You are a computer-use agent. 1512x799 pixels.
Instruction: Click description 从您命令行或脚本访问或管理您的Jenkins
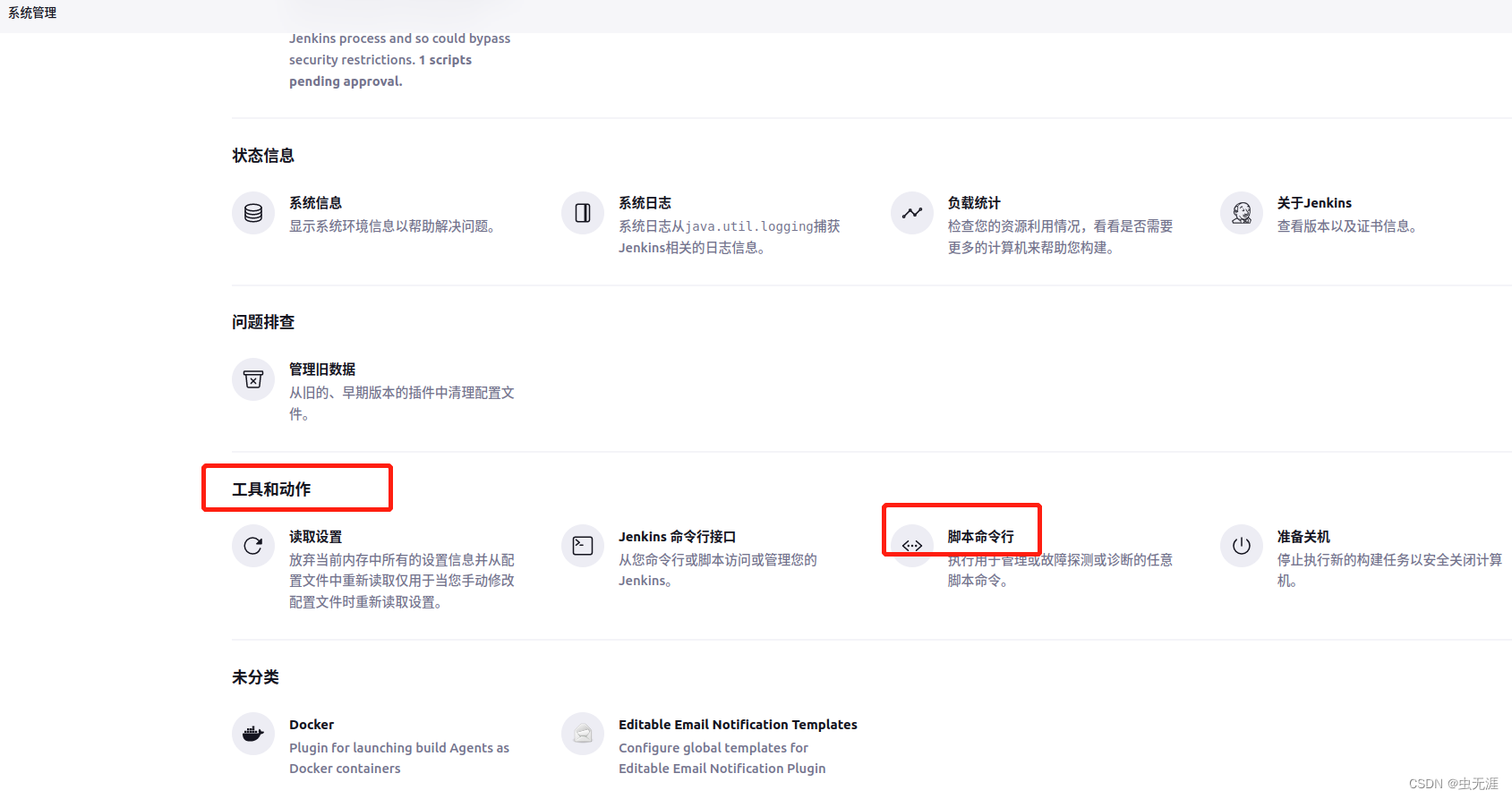coord(718,570)
